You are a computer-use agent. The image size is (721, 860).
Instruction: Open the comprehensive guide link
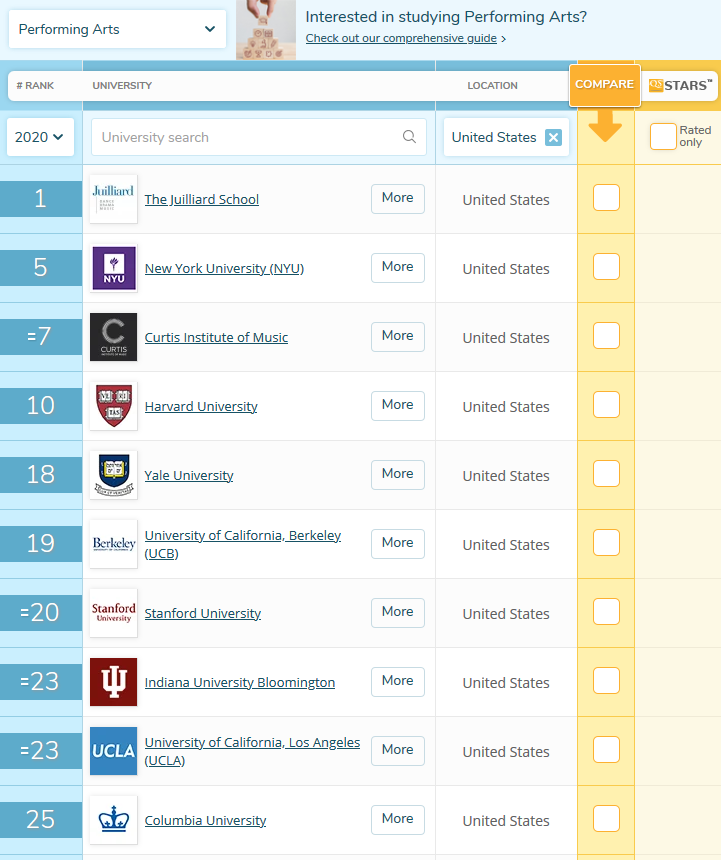401,38
